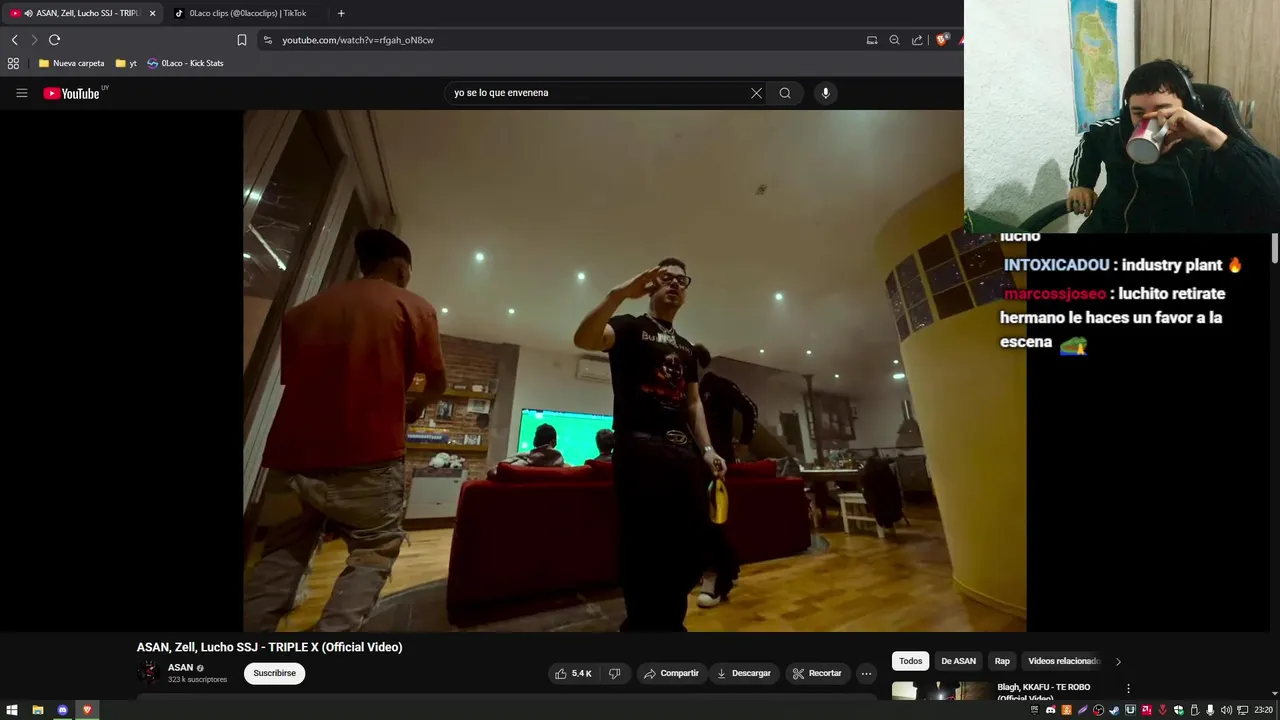Open OBS Studio tray icon
This screenshot has height=720, width=1280.
[x=1098, y=710]
